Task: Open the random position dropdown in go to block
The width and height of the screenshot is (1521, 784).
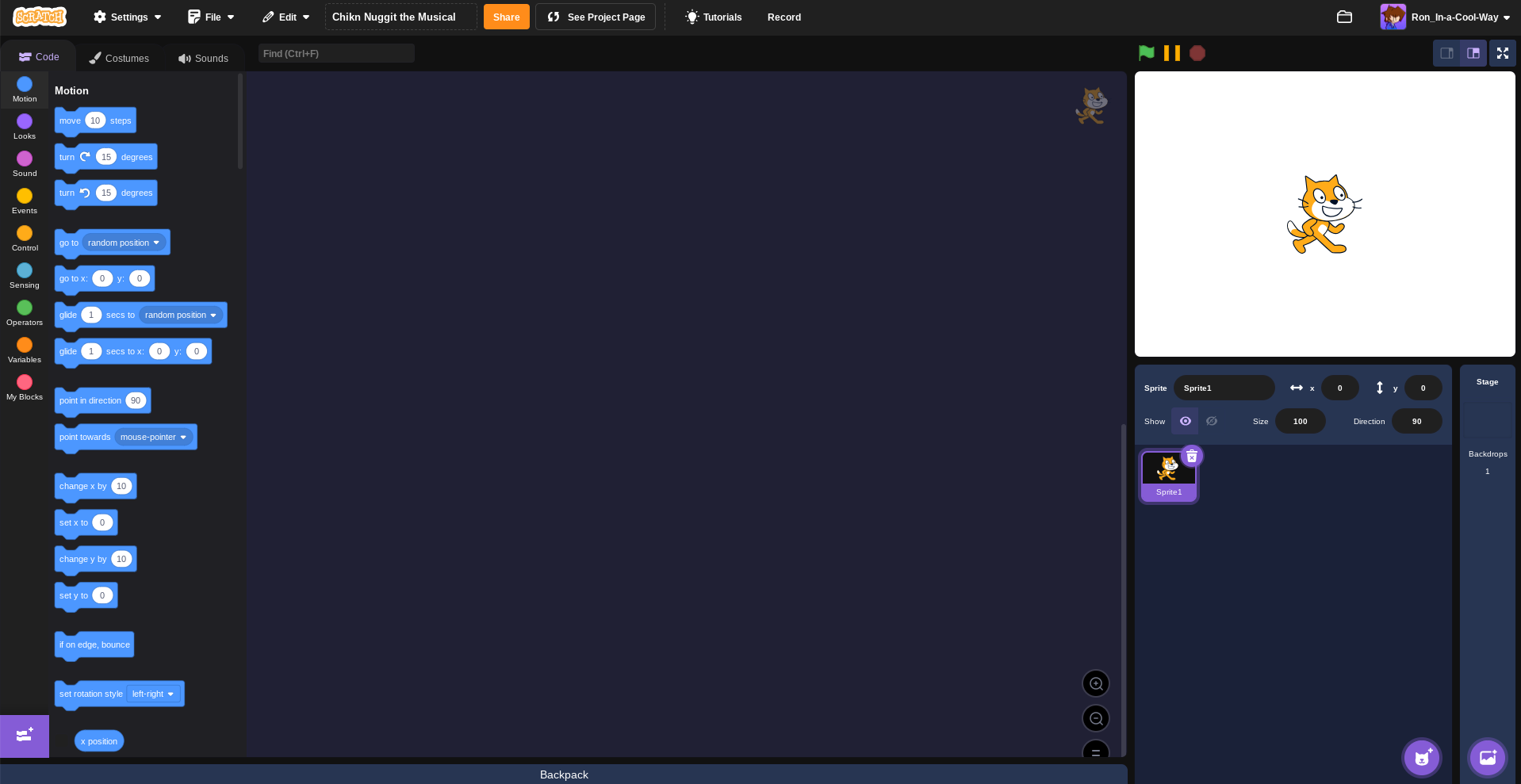Action: [x=155, y=243]
